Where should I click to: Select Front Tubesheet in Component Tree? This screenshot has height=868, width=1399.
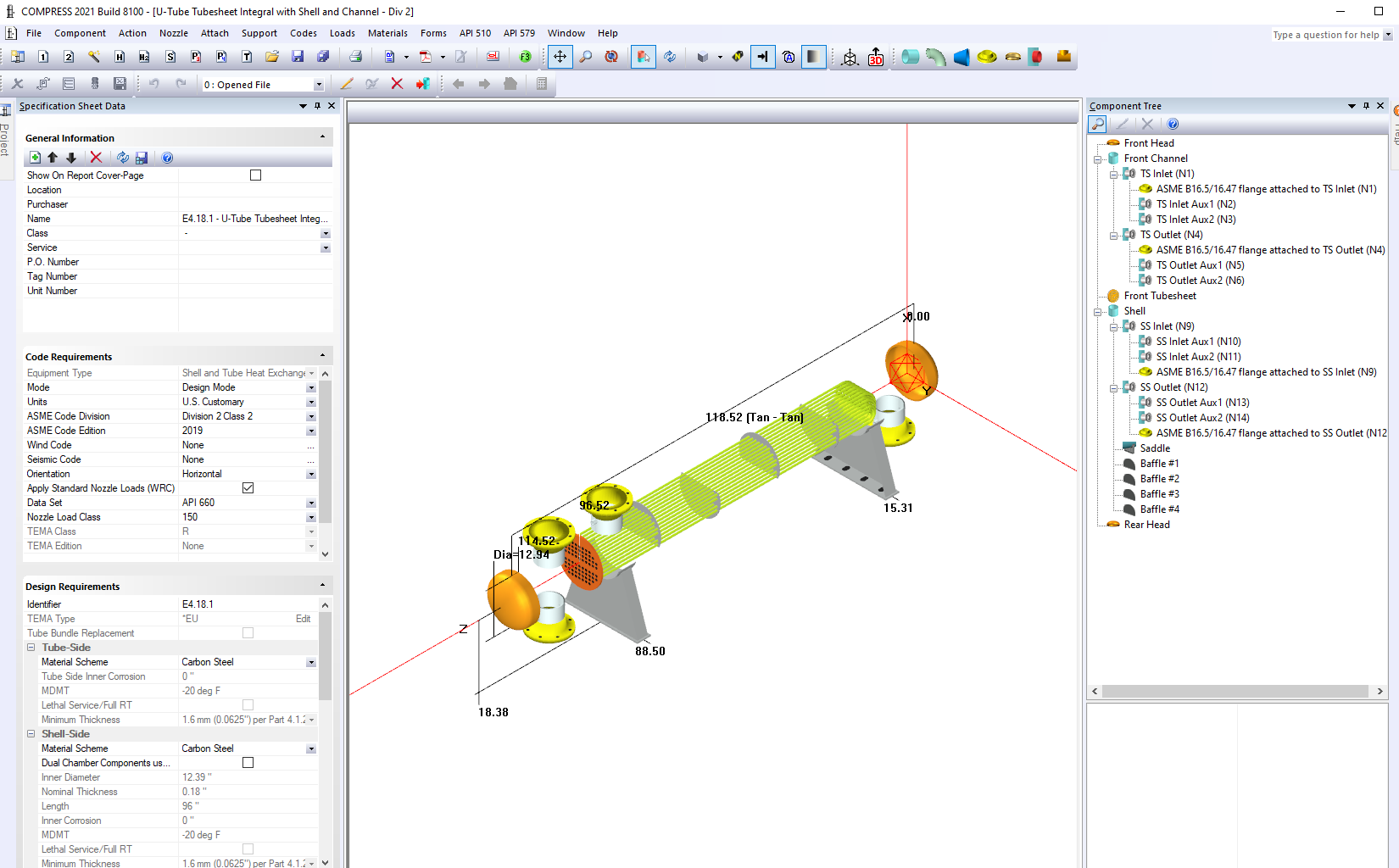click(x=1160, y=296)
